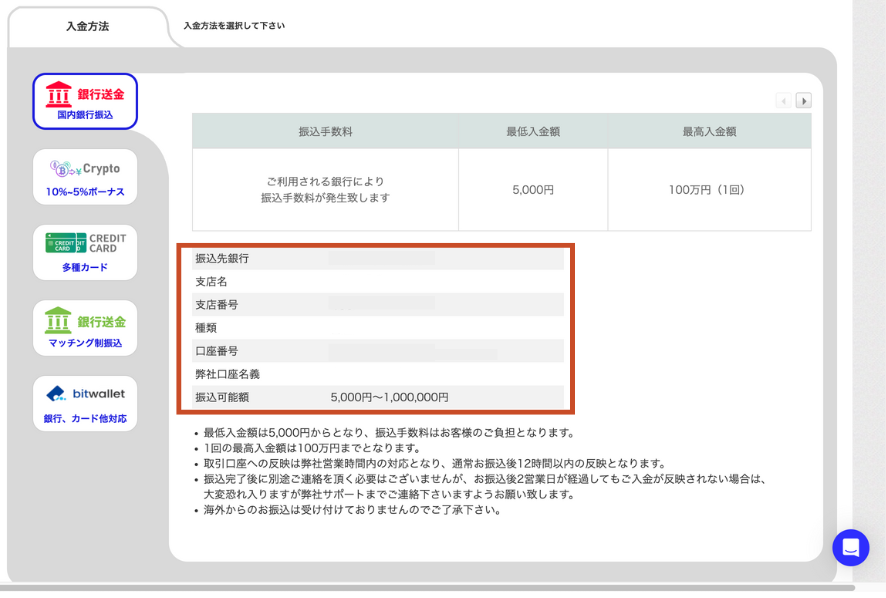Click the 国内銀行振込 label

(85, 115)
